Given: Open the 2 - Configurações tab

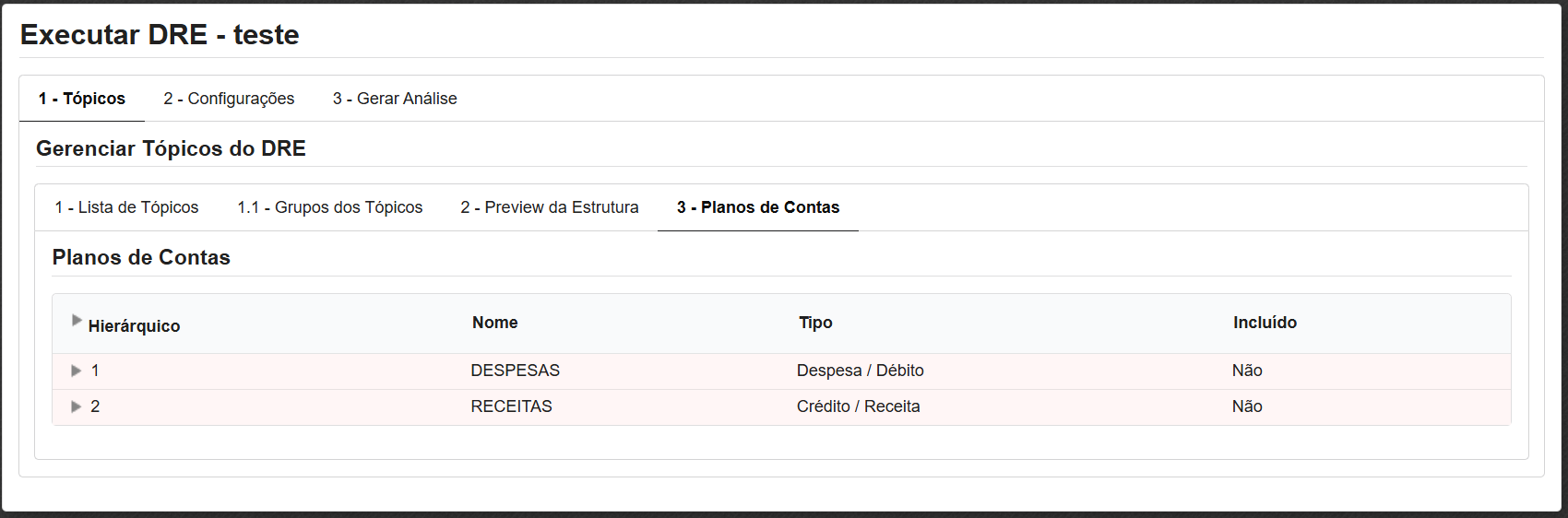Looking at the screenshot, I should pyautogui.click(x=229, y=99).
